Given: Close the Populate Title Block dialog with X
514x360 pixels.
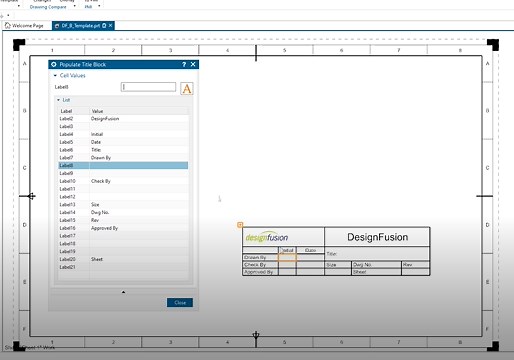Looking at the screenshot, I should [193, 64].
